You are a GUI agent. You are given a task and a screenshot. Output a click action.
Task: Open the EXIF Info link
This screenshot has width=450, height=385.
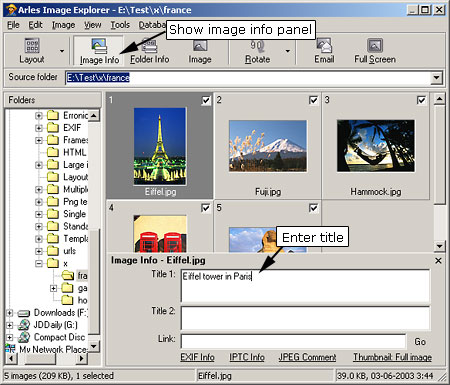click(x=197, y=357)
